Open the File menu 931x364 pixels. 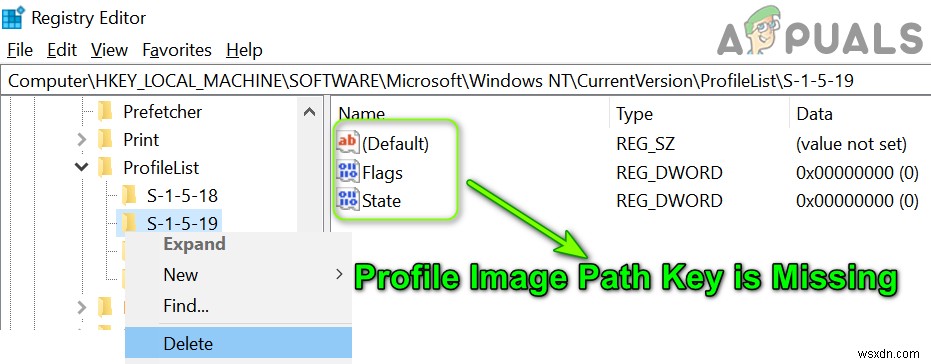tap(20, 50)
